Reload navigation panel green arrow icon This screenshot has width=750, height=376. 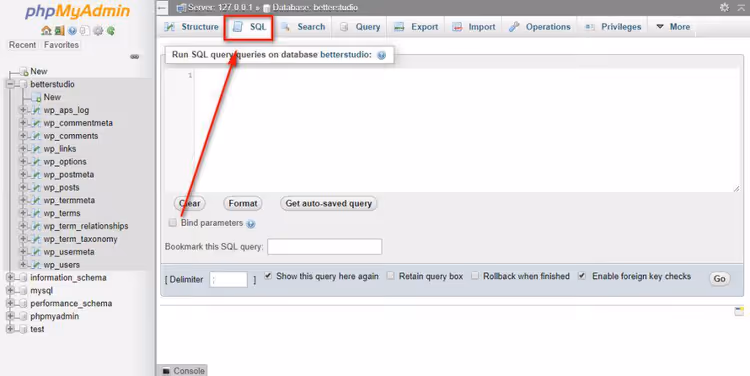110,31
